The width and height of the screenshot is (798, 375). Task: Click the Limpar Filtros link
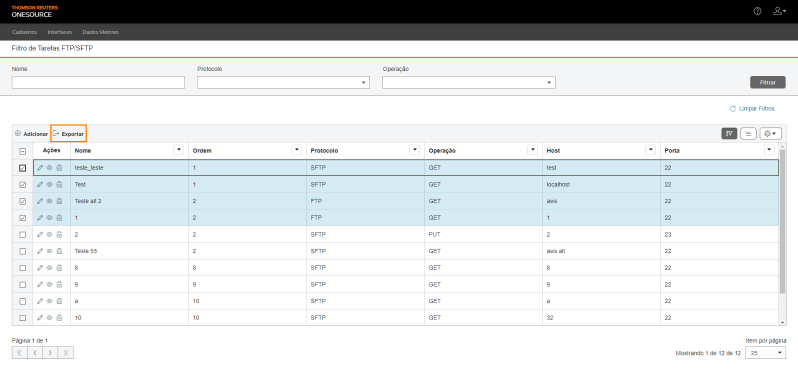(752, 109)
